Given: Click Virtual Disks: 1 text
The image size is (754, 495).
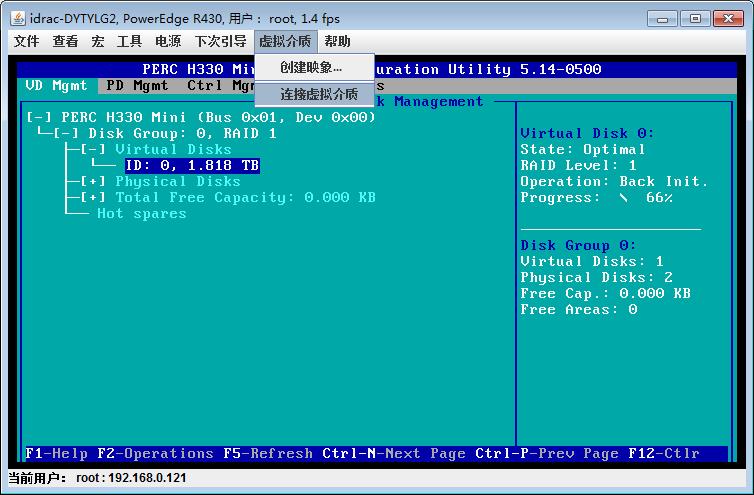Looking at the screenshot, I should [592, 262].
